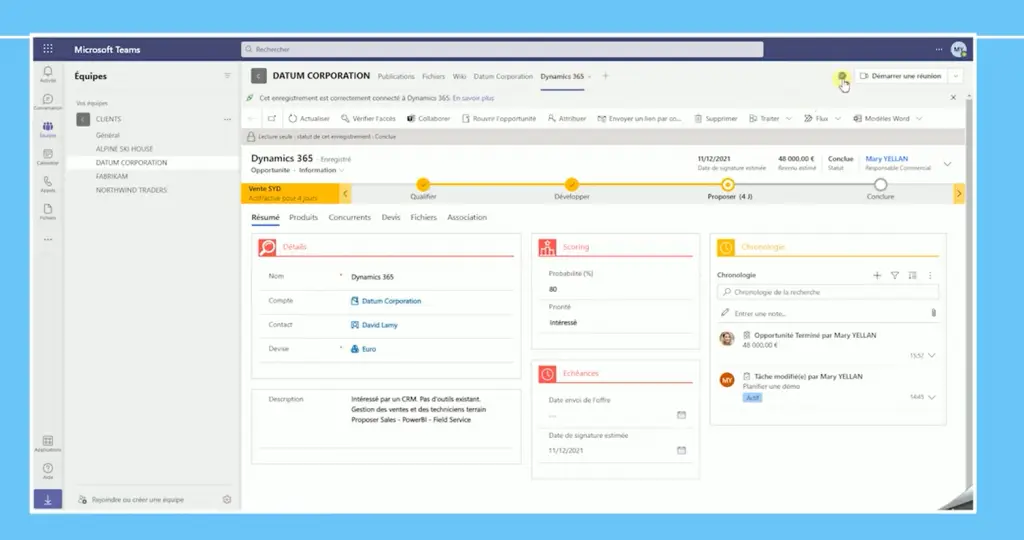1024x540 pixels.
Task: Expand the Flux dropdown arrow
Action: tap(838, 119)
